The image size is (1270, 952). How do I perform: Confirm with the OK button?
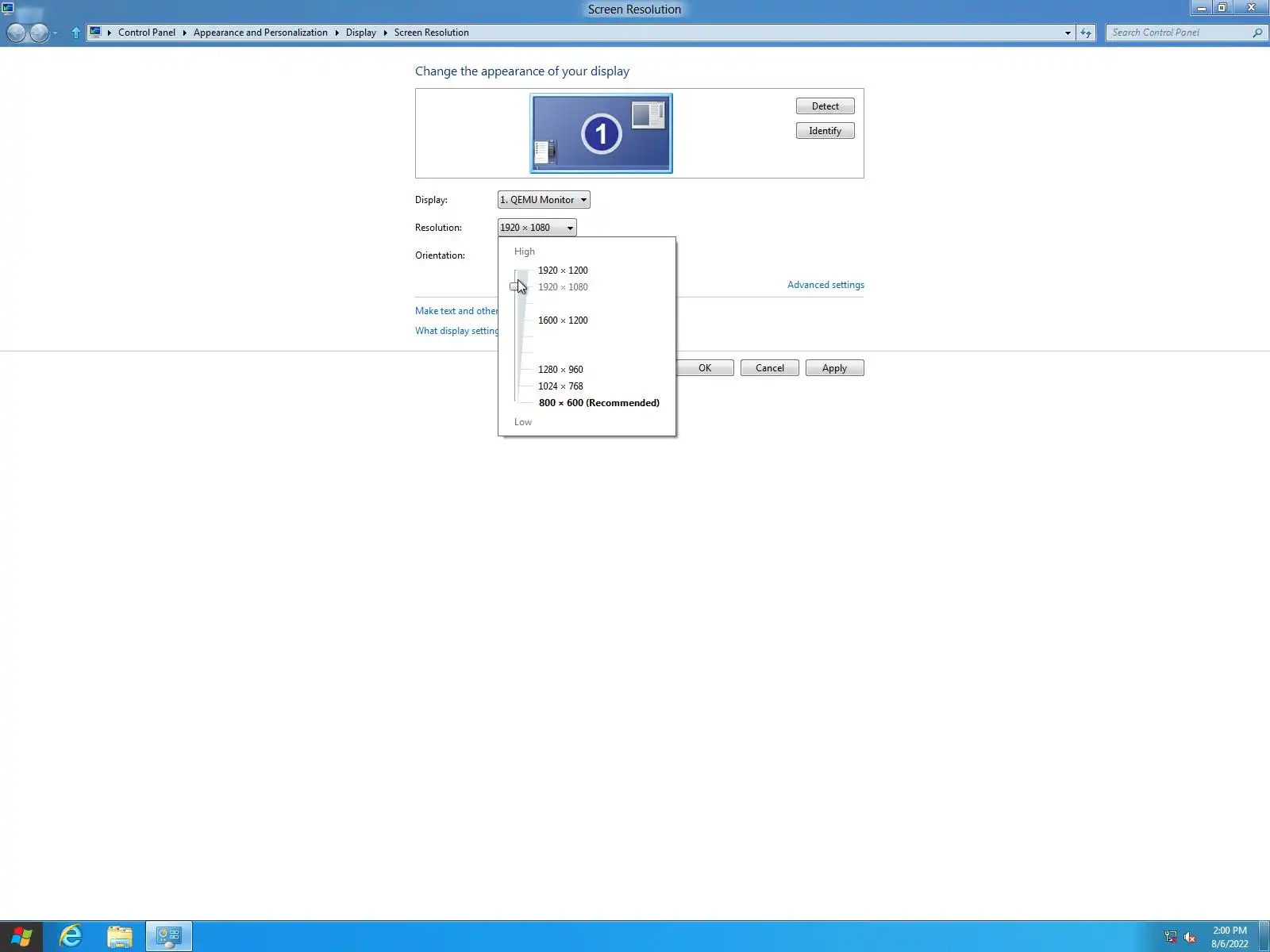pos(705,368)
